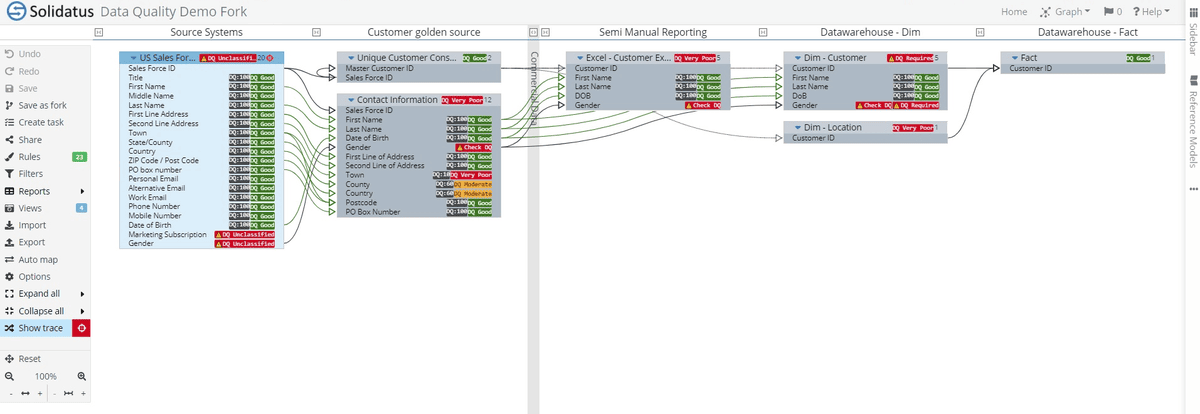Expand the collapsed Commercial Data layer
Viewport: 1200px width, 414px height.
click(533, 33)
